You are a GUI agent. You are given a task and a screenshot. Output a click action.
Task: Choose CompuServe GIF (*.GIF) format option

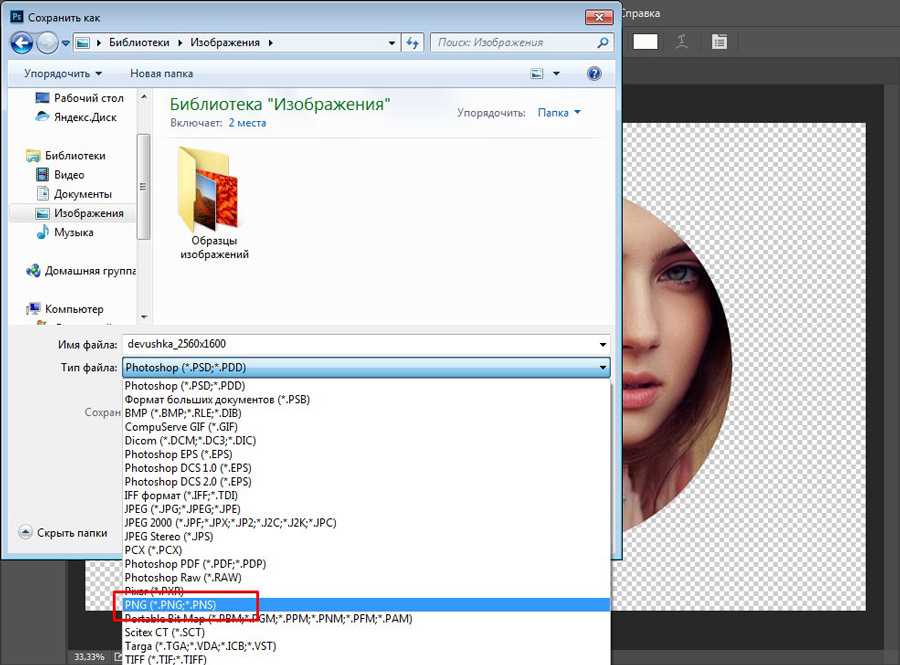pyautogui.click(x=366, y=427)
